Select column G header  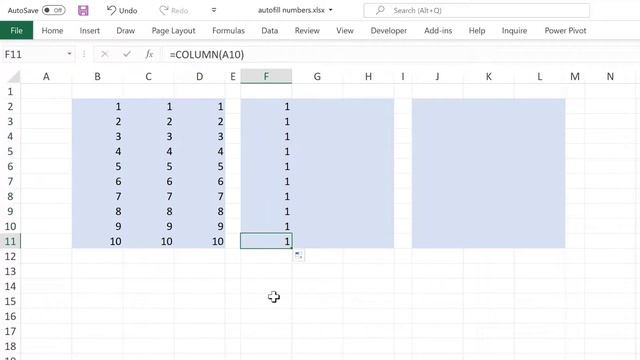pyautogui.click(x=317, y=76)
